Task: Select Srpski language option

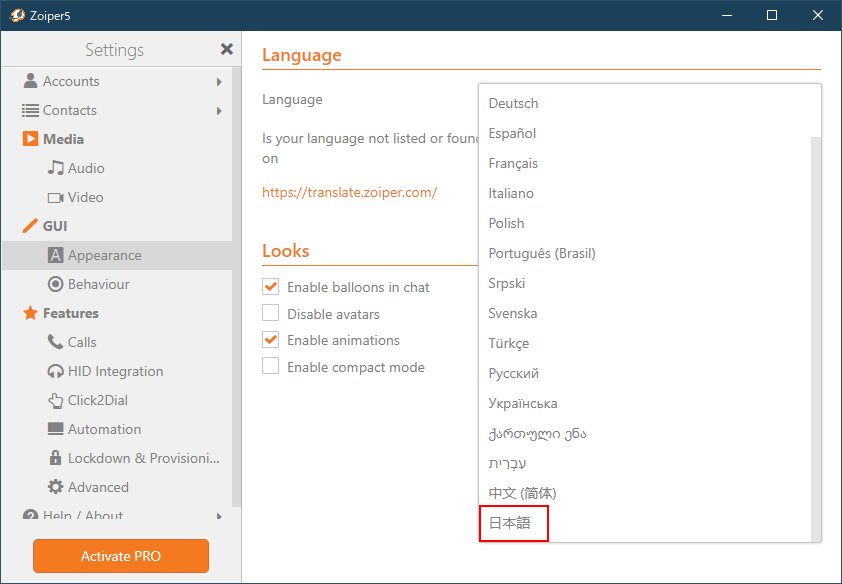Action: pyautogui.click(x=644, y=283)
